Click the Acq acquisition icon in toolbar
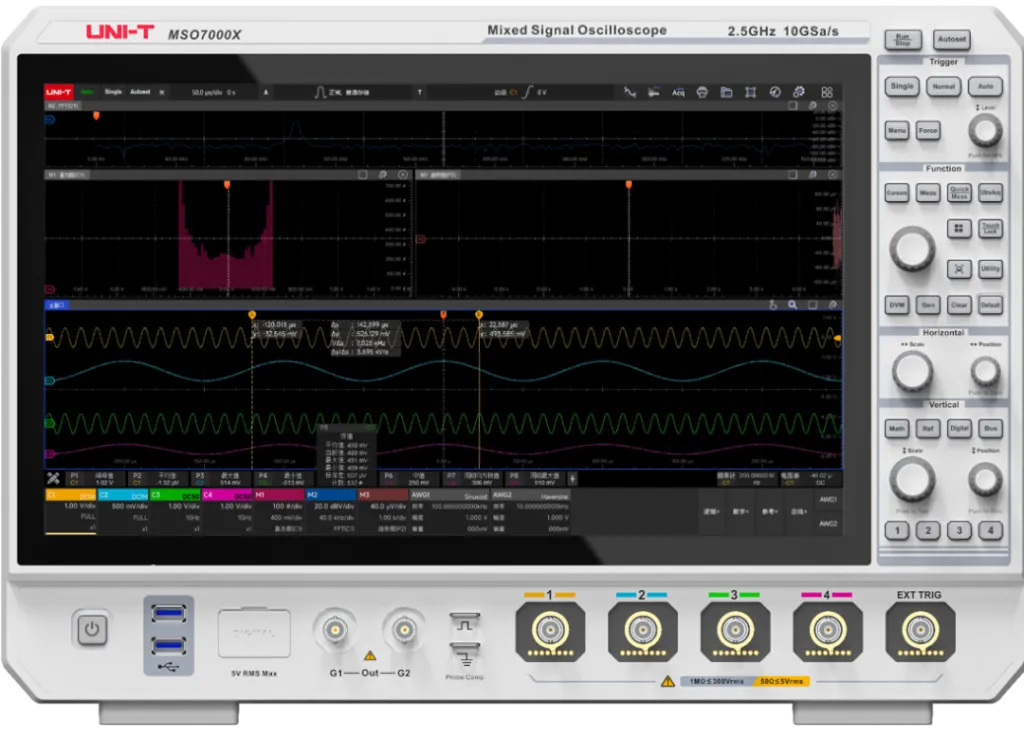This screenshot has width=1024, height=738. click(677, 92)
